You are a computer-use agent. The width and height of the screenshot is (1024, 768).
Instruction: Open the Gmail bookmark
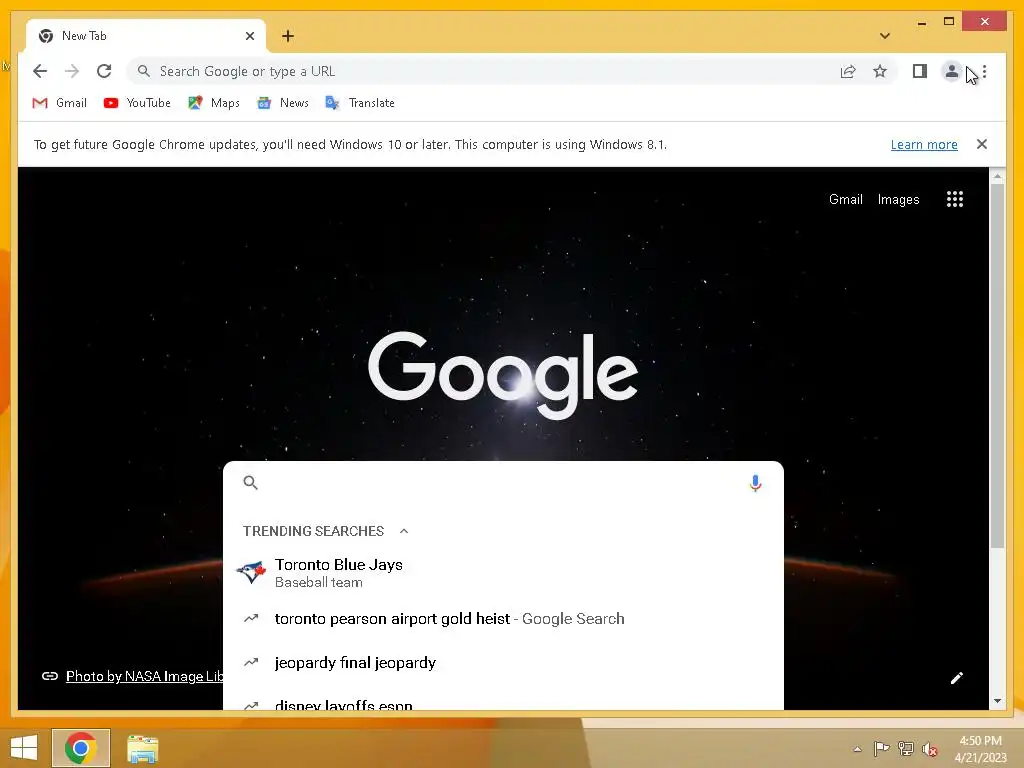(x=59, y=103)
